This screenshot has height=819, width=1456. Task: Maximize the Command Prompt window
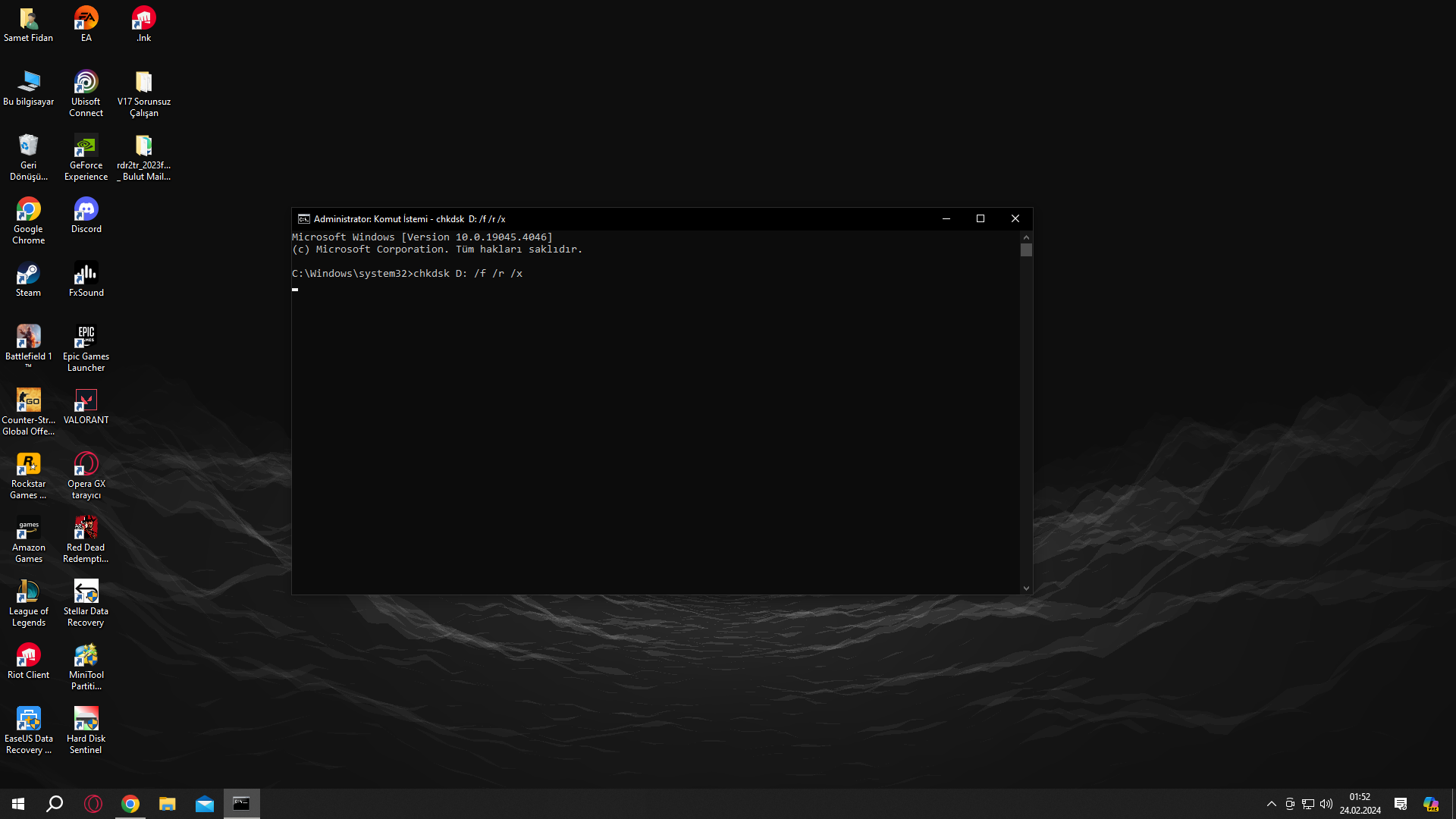click(x=981, y=218)
